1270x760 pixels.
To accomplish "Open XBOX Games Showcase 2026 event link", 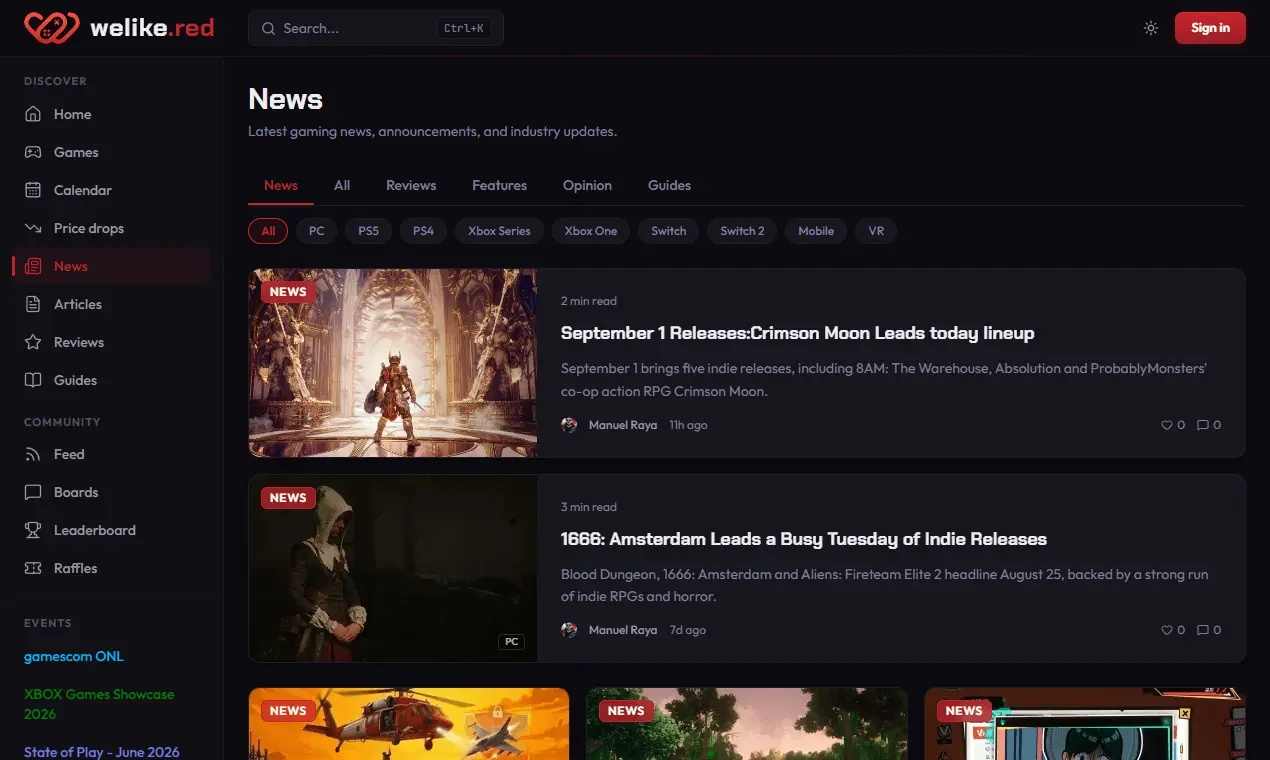I will 99,704.
